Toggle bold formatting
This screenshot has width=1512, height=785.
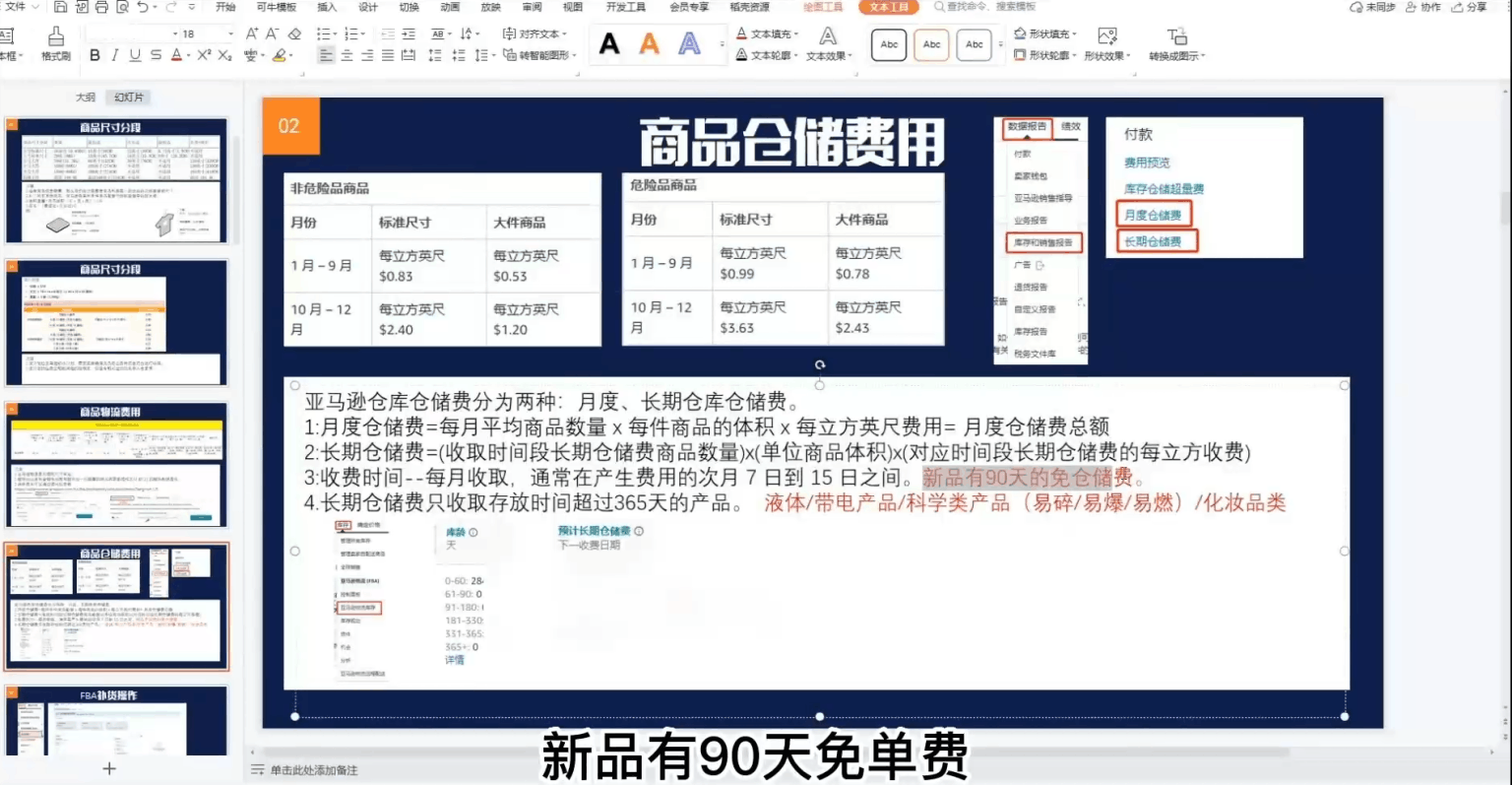click(x=94, y=55)
